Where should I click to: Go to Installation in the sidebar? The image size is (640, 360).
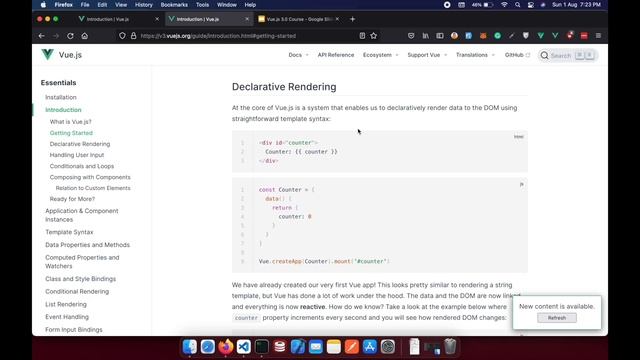(61, 97)
